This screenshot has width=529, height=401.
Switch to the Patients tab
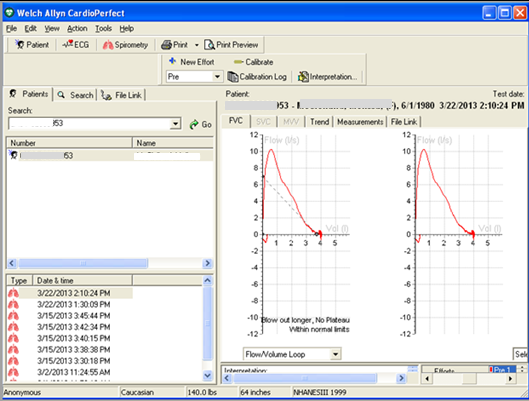pos(29,94)
